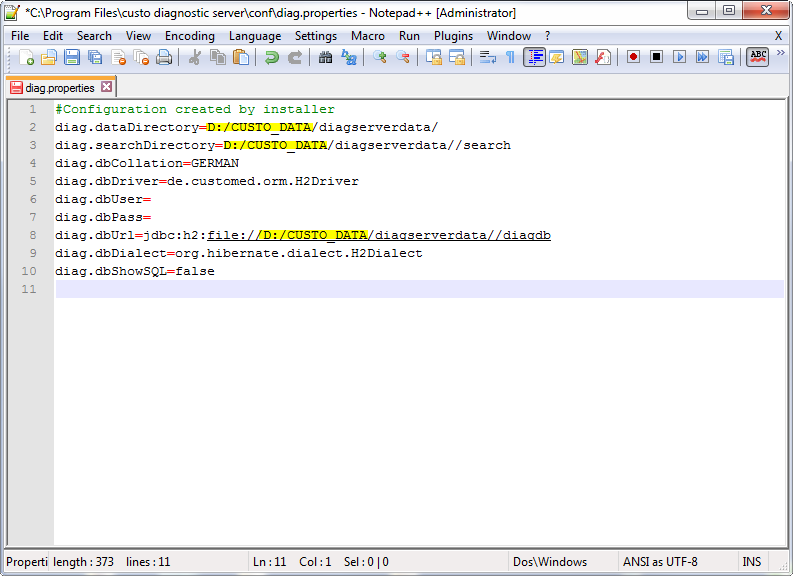
Task: Save current recorded macro icon
Action: pyautogui.click(x=726, y=57)
